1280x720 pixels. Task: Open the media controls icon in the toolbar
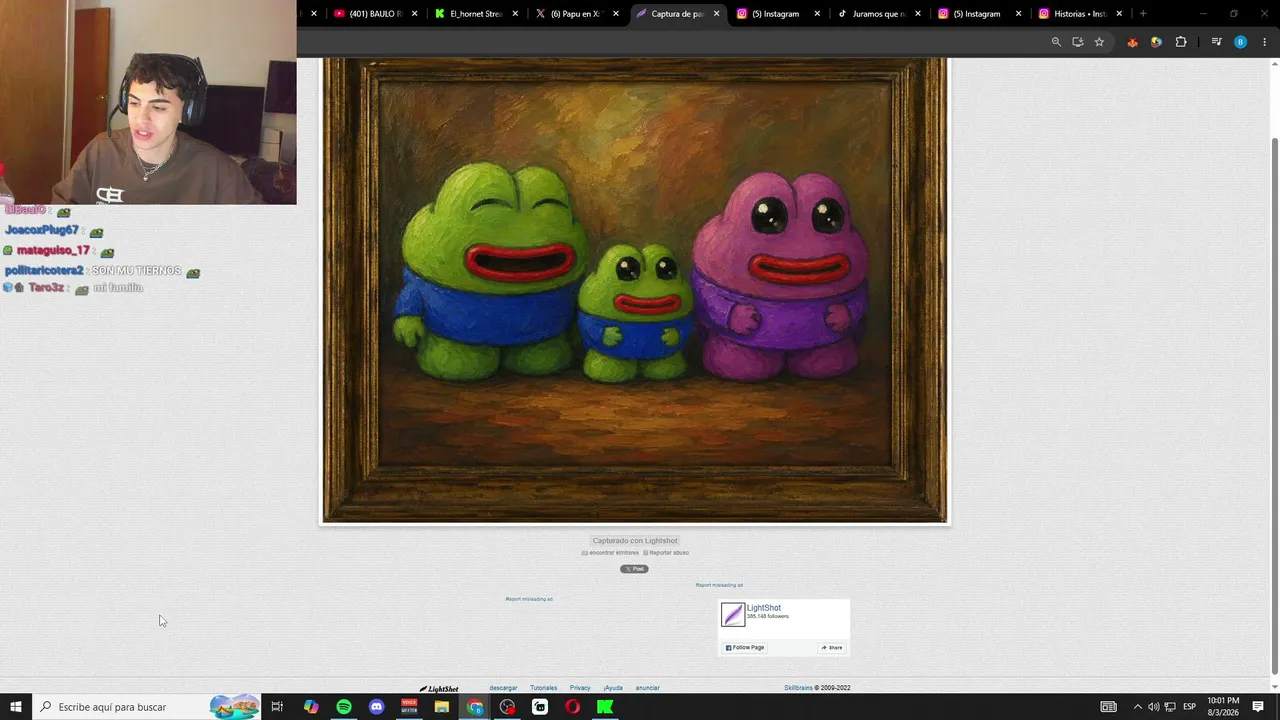coord(1216,42)
